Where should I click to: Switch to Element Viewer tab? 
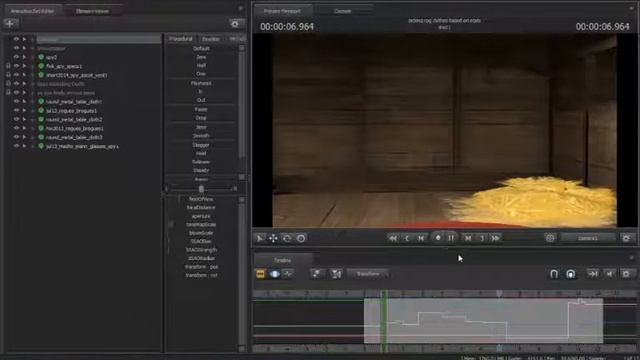(92, 11)
